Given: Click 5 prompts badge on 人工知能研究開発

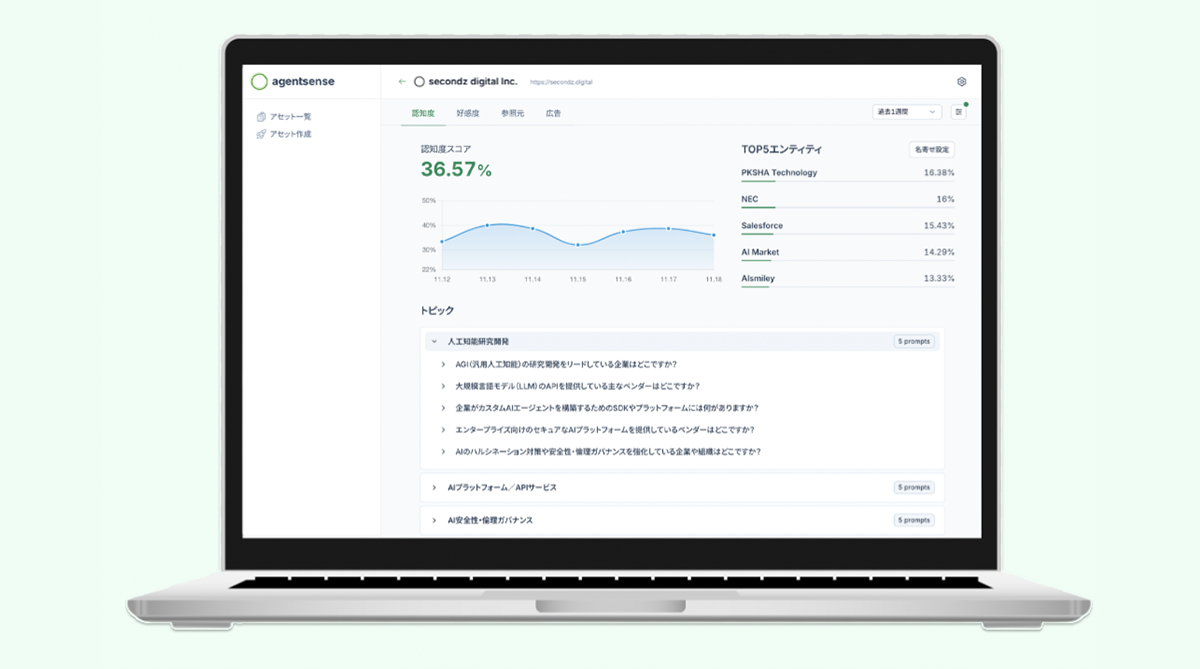Looking at the screenshot, I should coord(914,342).
